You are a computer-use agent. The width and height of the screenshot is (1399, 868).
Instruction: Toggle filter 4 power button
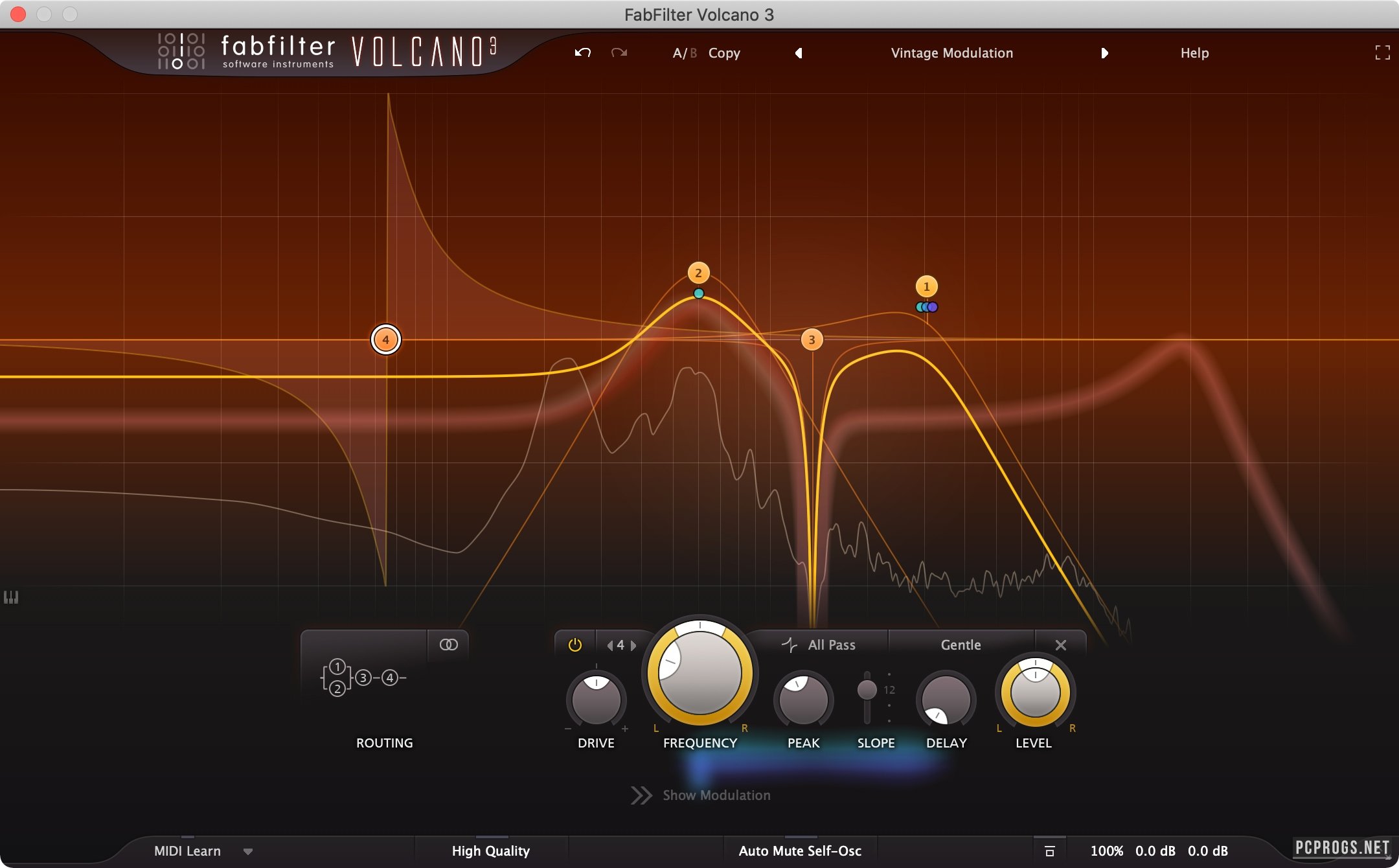[574, 645]
